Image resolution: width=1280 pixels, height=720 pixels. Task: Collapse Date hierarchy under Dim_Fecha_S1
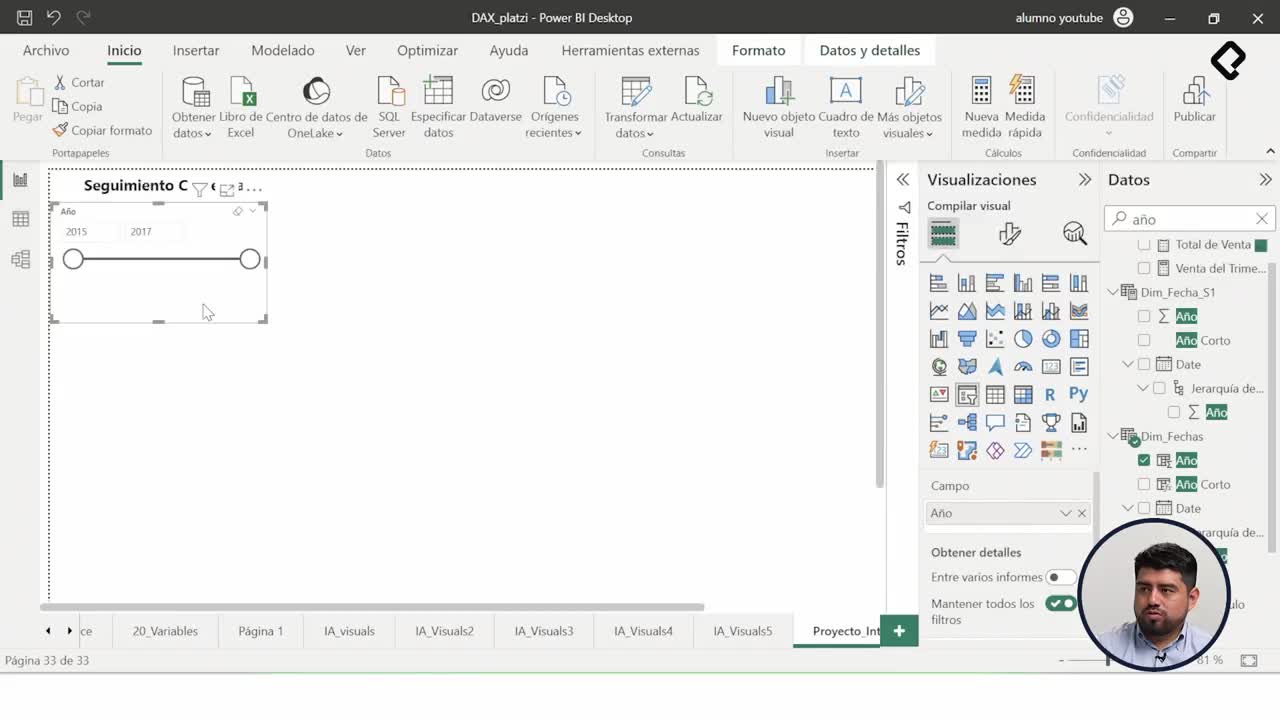[1128, 364]
